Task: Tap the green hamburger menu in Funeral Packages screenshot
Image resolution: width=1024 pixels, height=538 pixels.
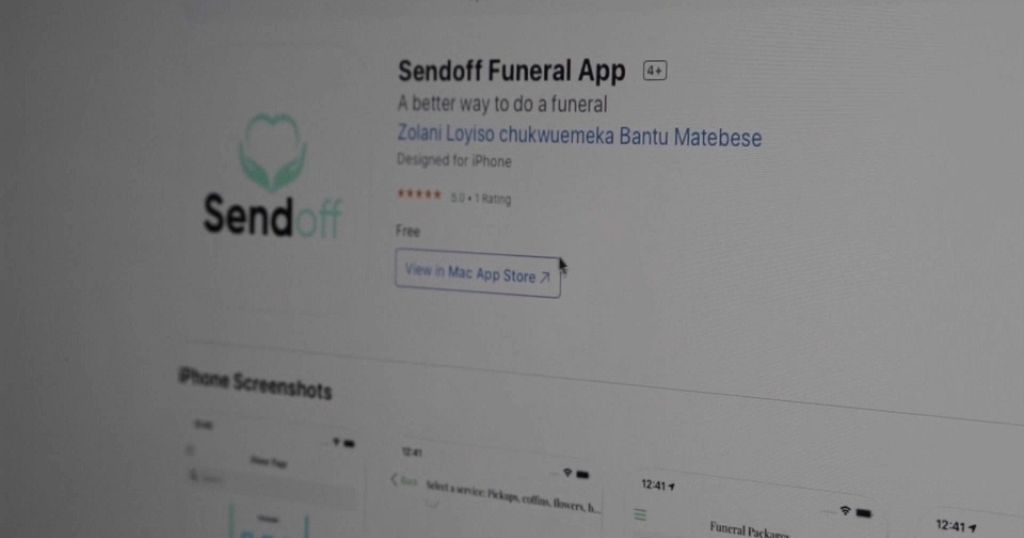Action: point(640,514)
